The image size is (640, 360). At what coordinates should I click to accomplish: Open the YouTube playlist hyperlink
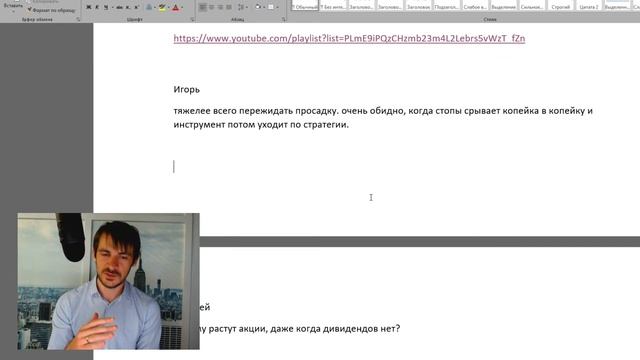pos(349,38)
